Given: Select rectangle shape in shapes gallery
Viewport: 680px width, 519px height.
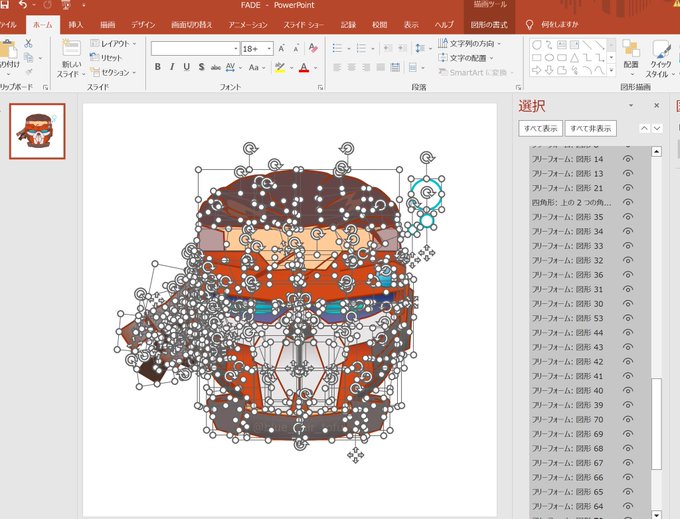Looking at the screenshot, I should click(x=536, y=58).
